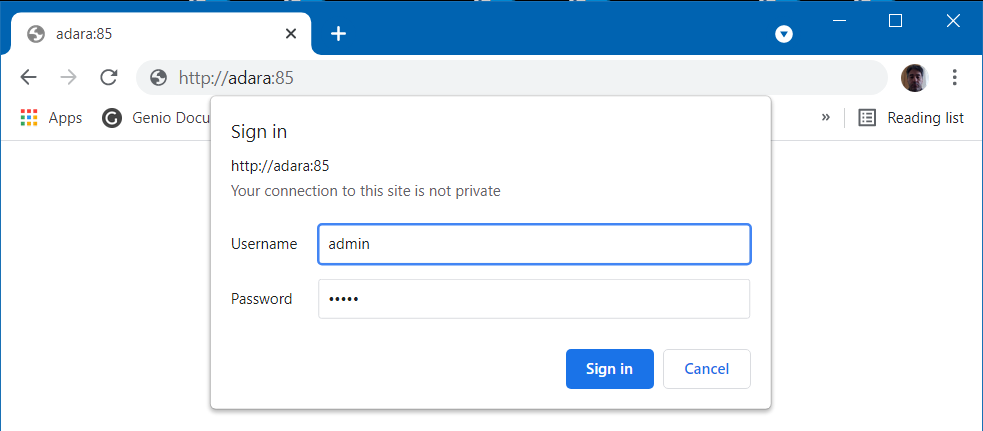
Task: Cancel the sign in dialog
Action: coord(707,369)
